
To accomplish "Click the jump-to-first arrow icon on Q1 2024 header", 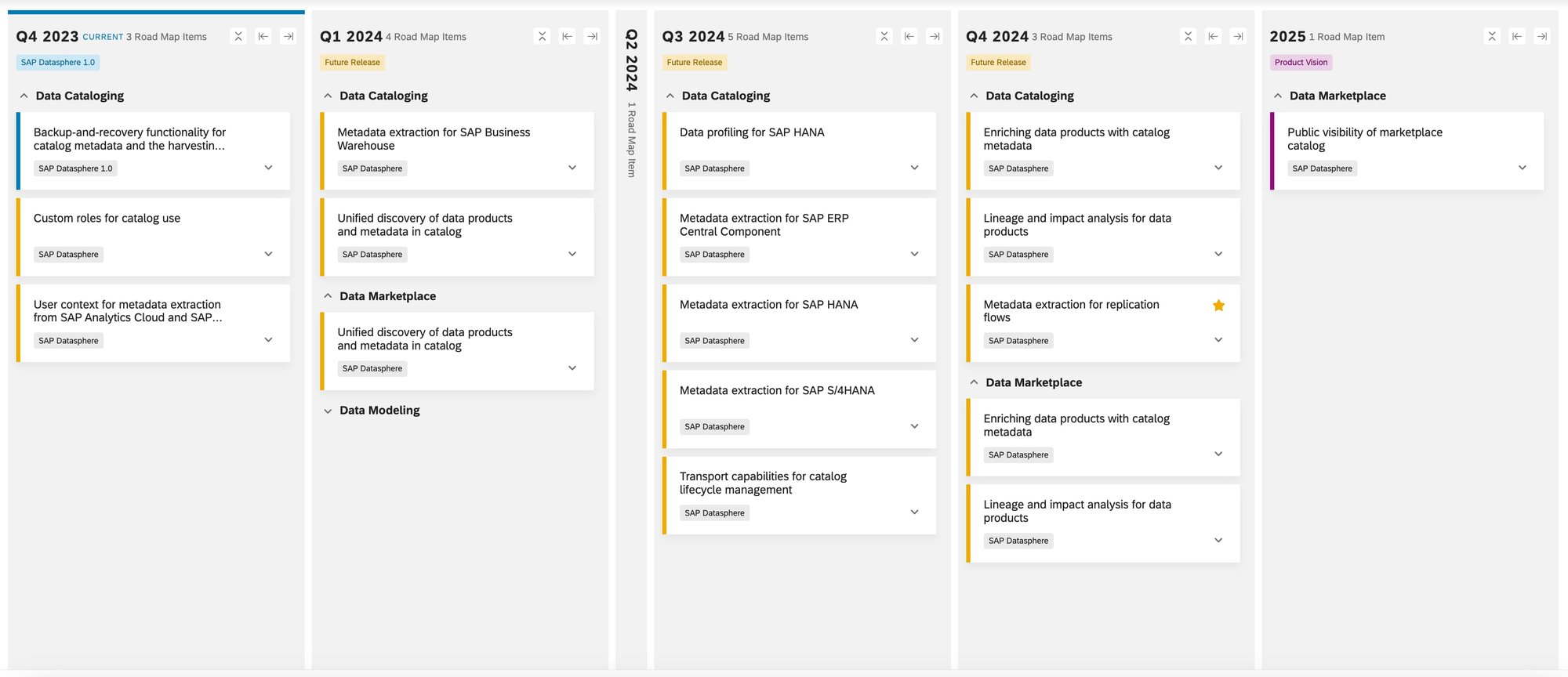I will tap(567, 36).
